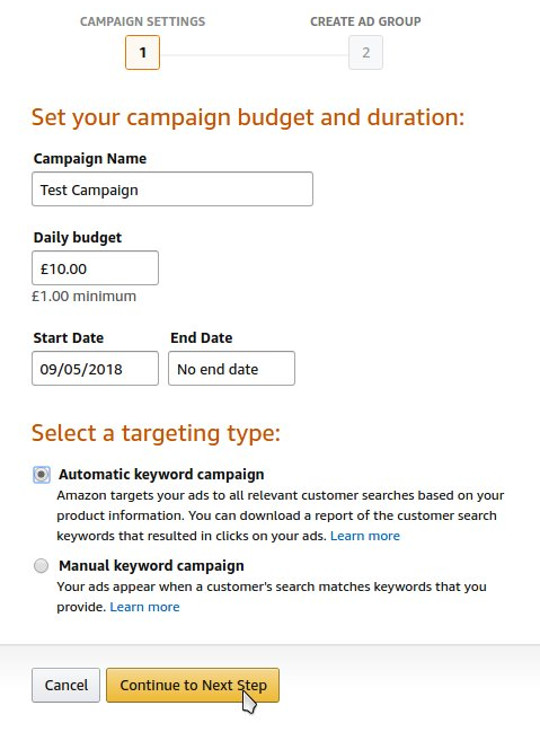Screen dimensions: 540x732
Task: Open Learn more link for automatic targeting
Action: point(365,536)
